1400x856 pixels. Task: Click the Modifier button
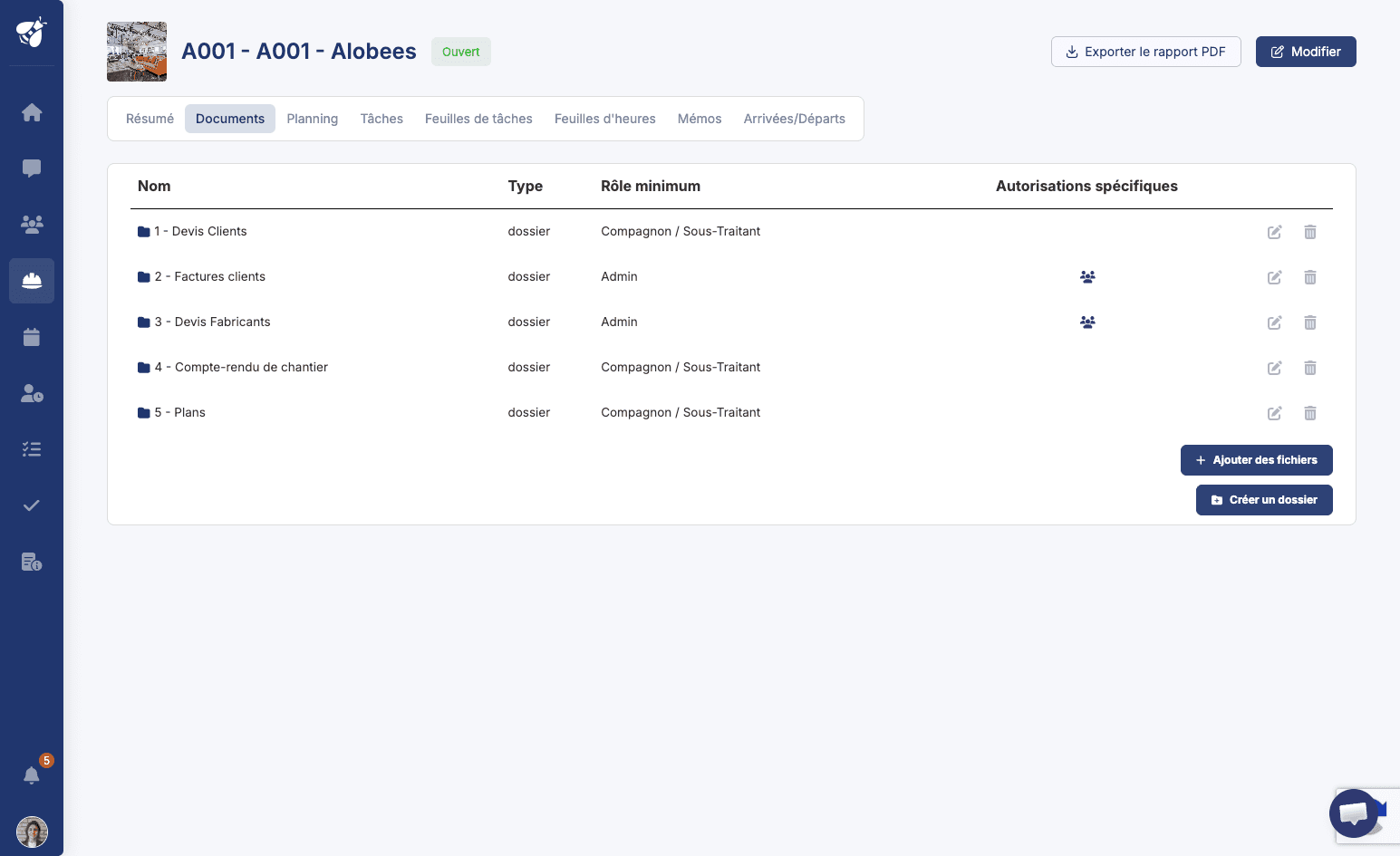(1306, 52)
